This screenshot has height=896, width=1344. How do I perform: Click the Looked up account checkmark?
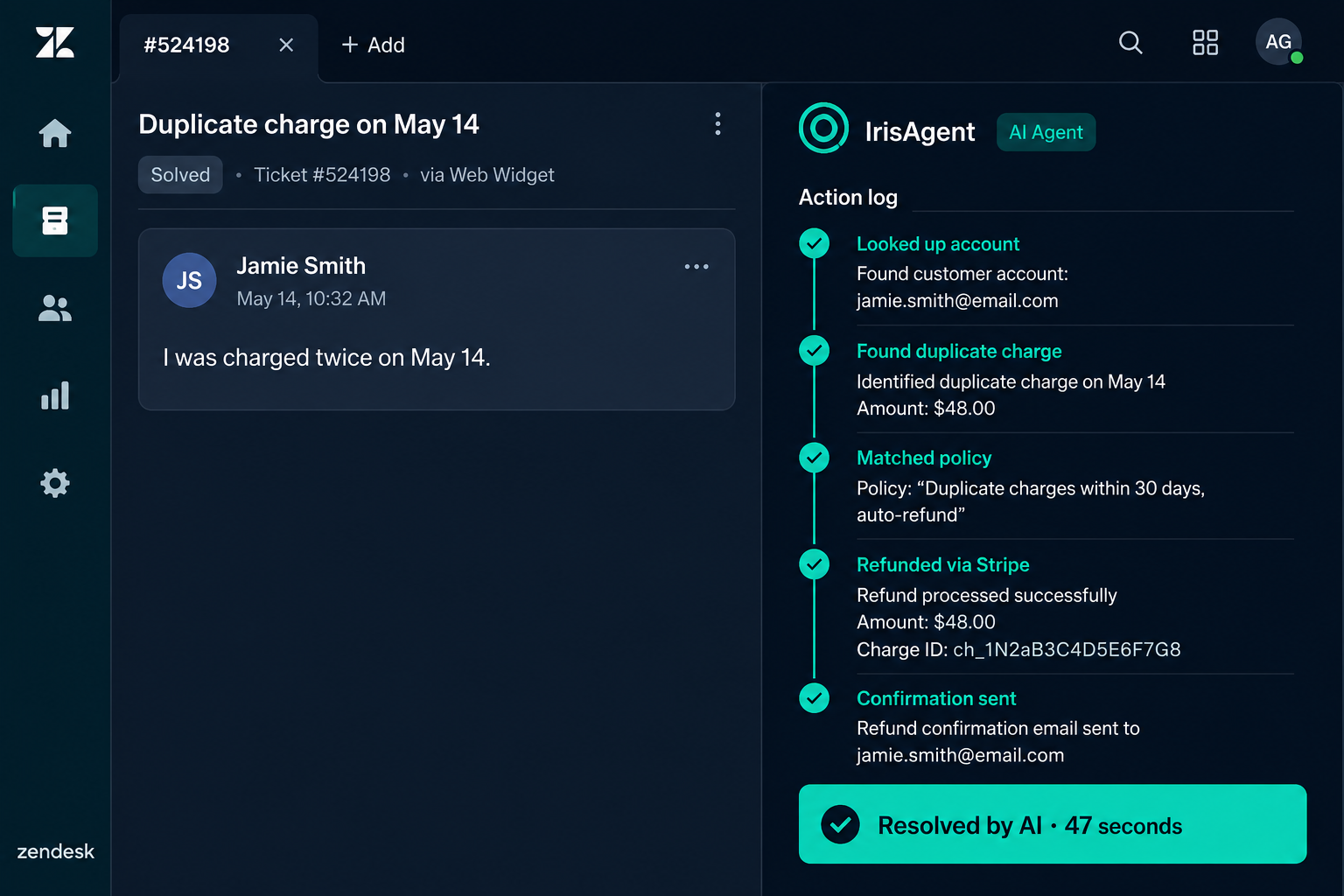point(815,243)
